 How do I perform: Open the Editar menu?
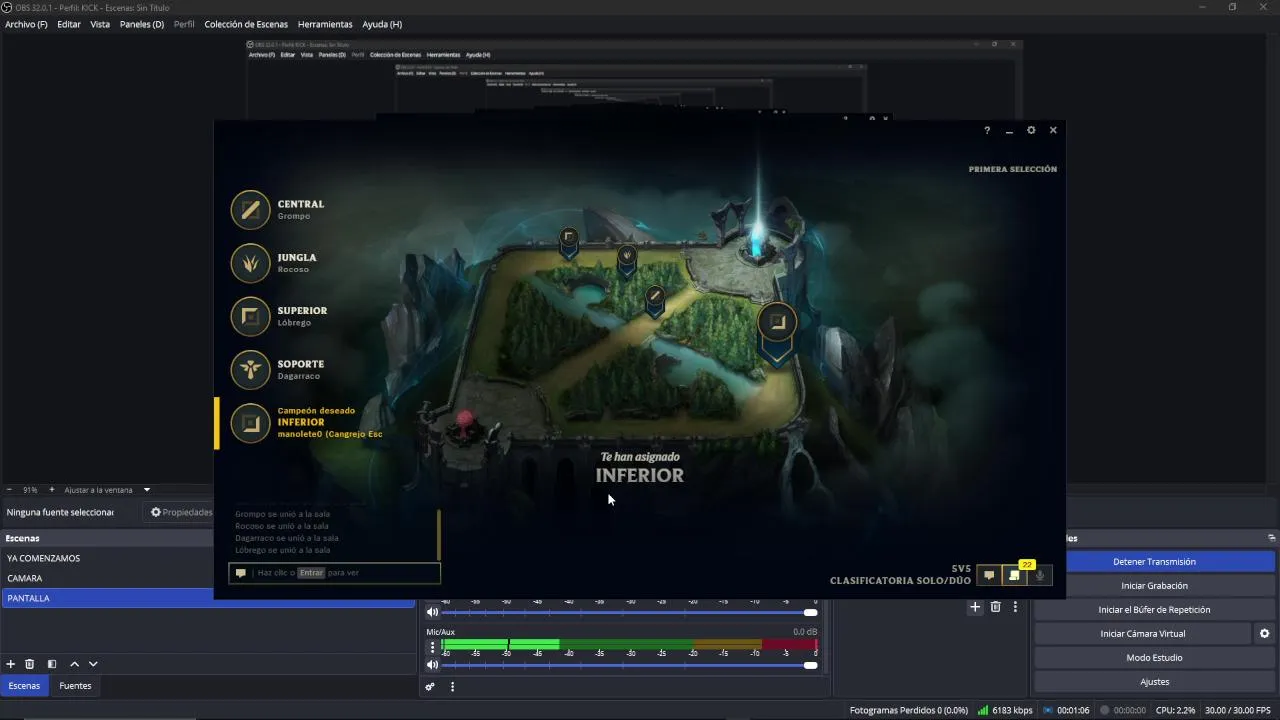coord(69,24)
